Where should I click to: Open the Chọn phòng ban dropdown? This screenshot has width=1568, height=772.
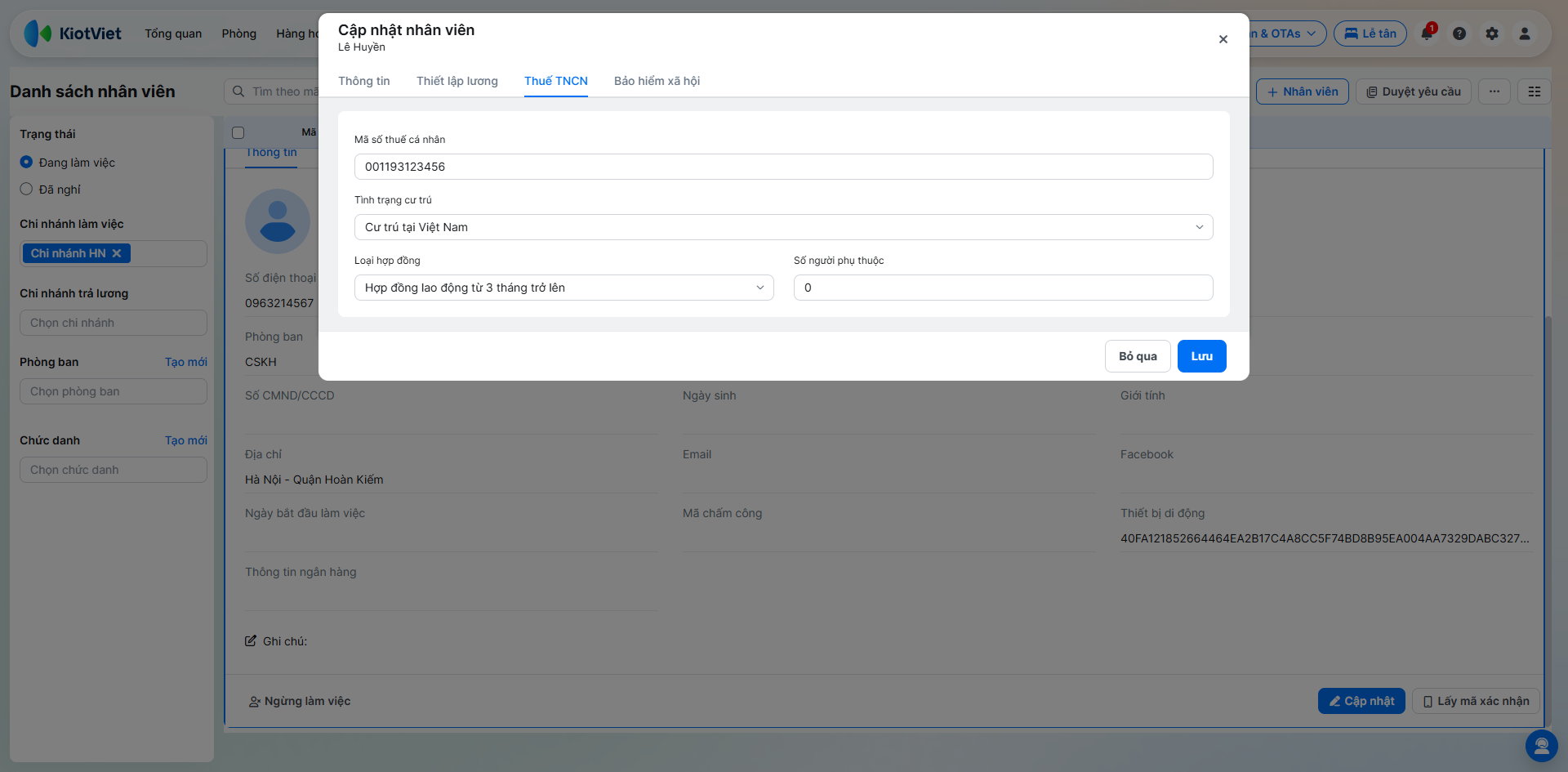pos(113,391)
